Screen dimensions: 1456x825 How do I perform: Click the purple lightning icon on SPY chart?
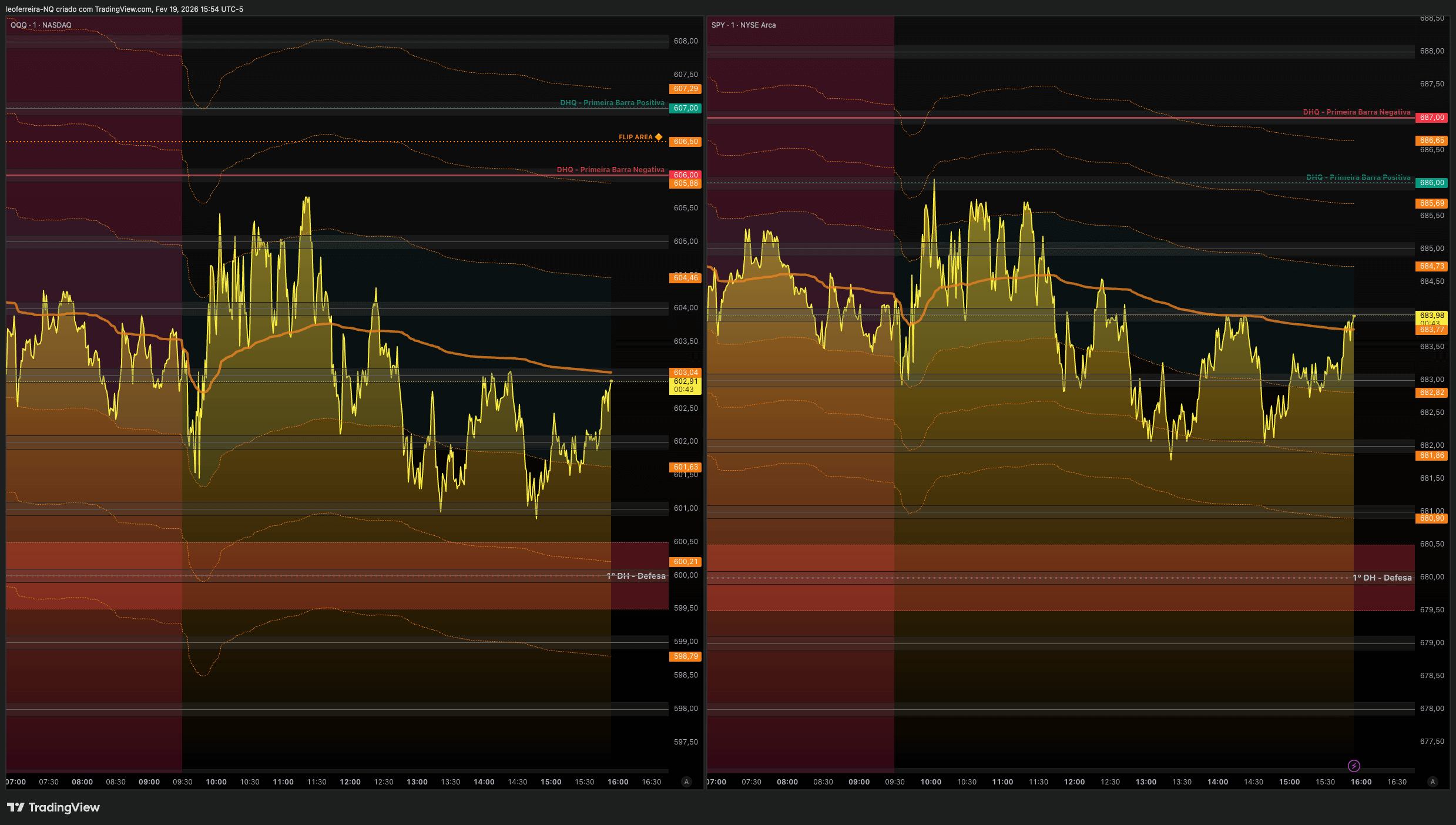click(1354, 766)
